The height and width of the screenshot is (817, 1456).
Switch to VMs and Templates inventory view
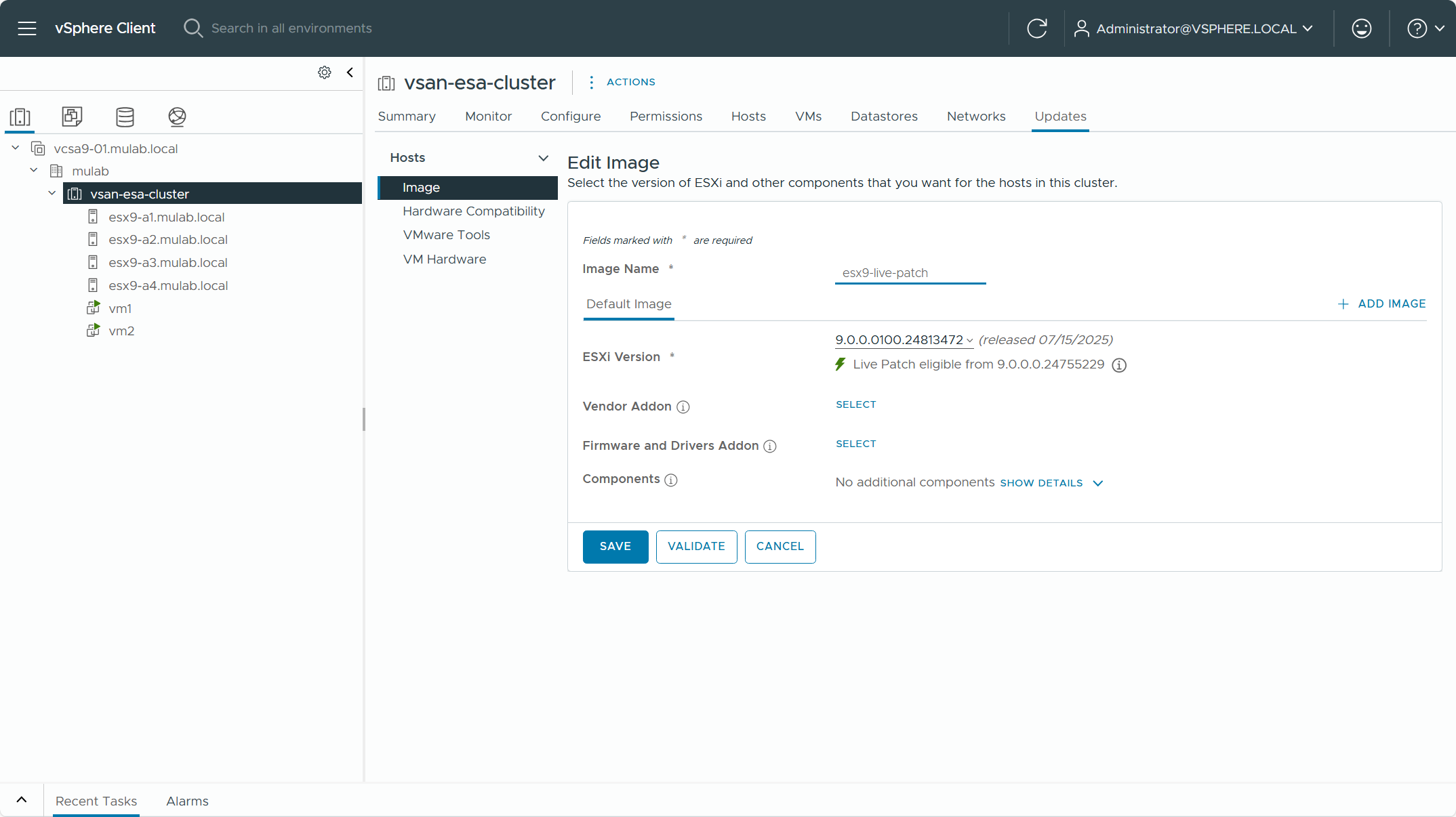pos(72,117)
